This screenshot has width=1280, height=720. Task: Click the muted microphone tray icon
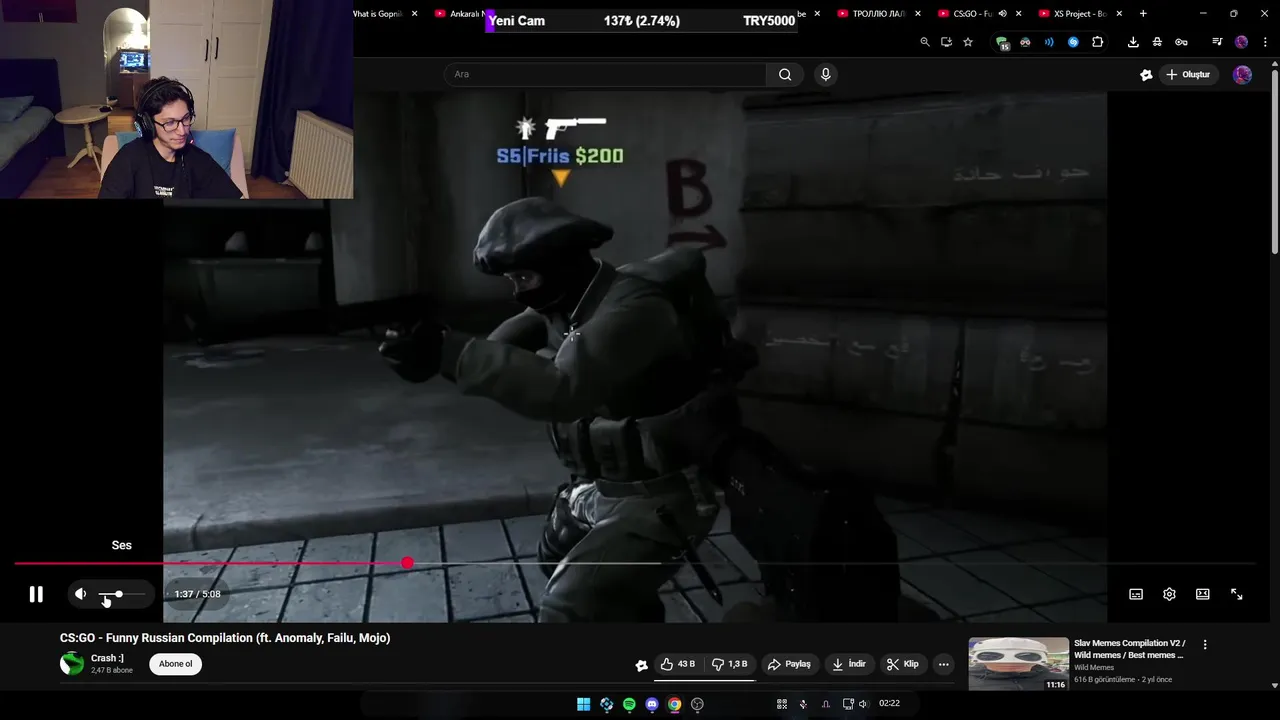(x=803, y=704)
